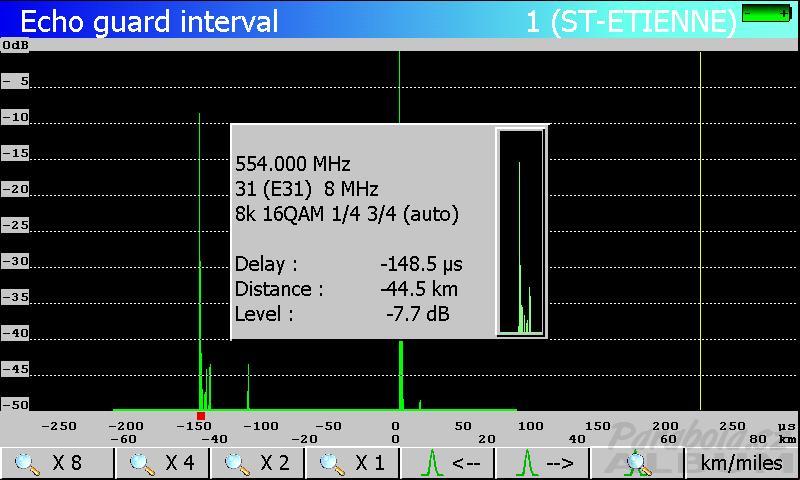Set zoom to X 1

[352, 463]
